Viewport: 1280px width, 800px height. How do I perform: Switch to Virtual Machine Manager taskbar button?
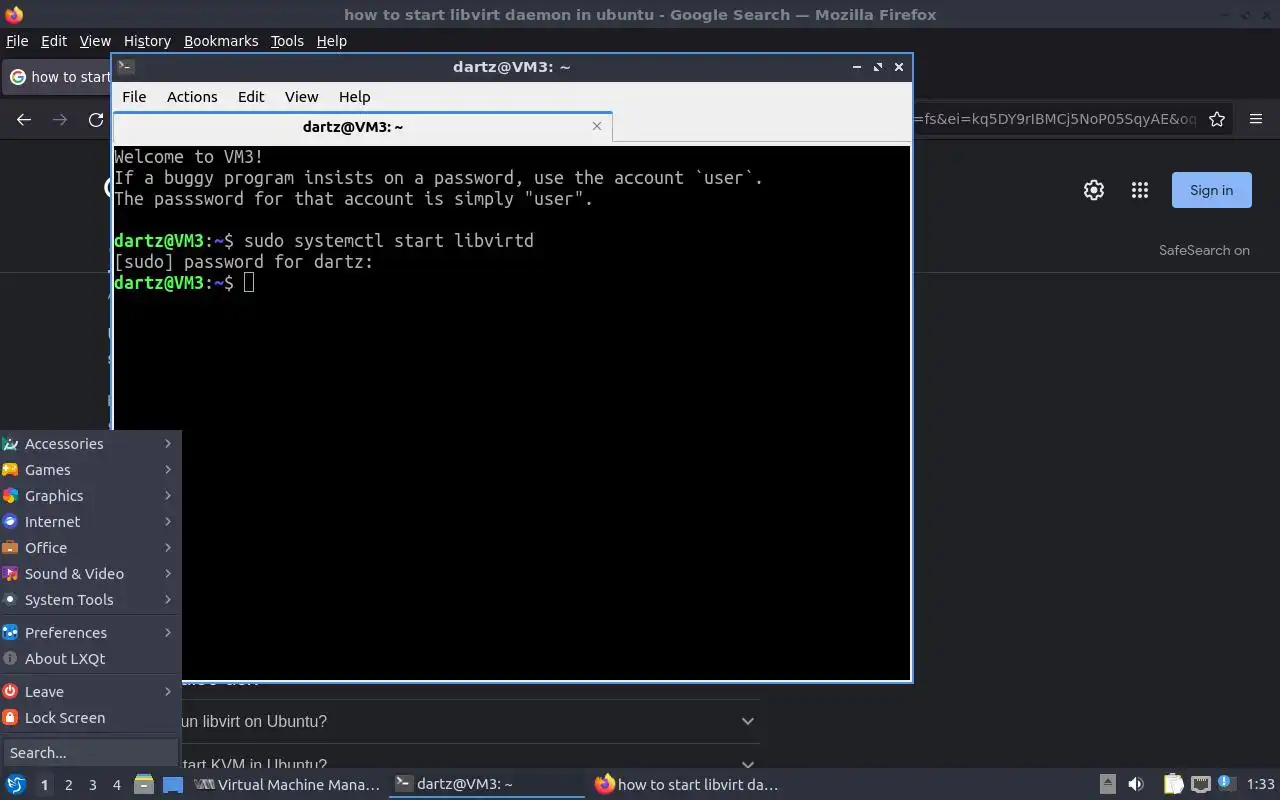pos(287,785)
